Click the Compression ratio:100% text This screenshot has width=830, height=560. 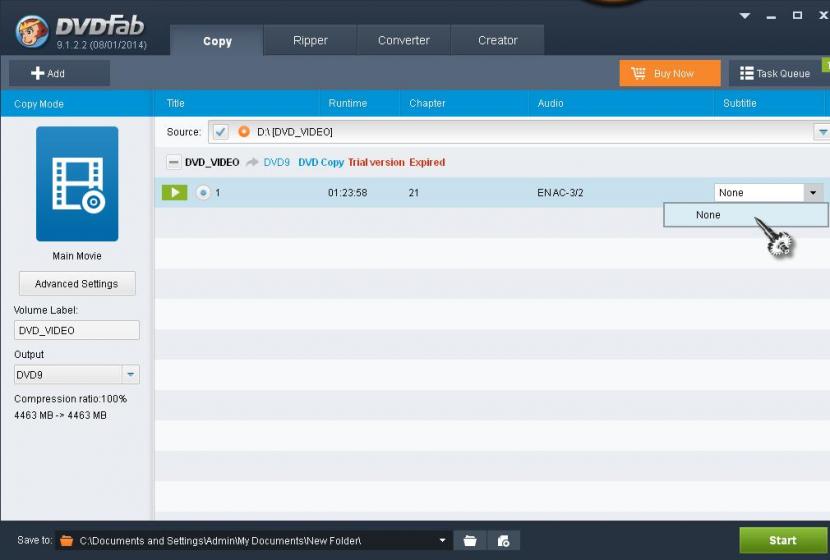point(70,399)
